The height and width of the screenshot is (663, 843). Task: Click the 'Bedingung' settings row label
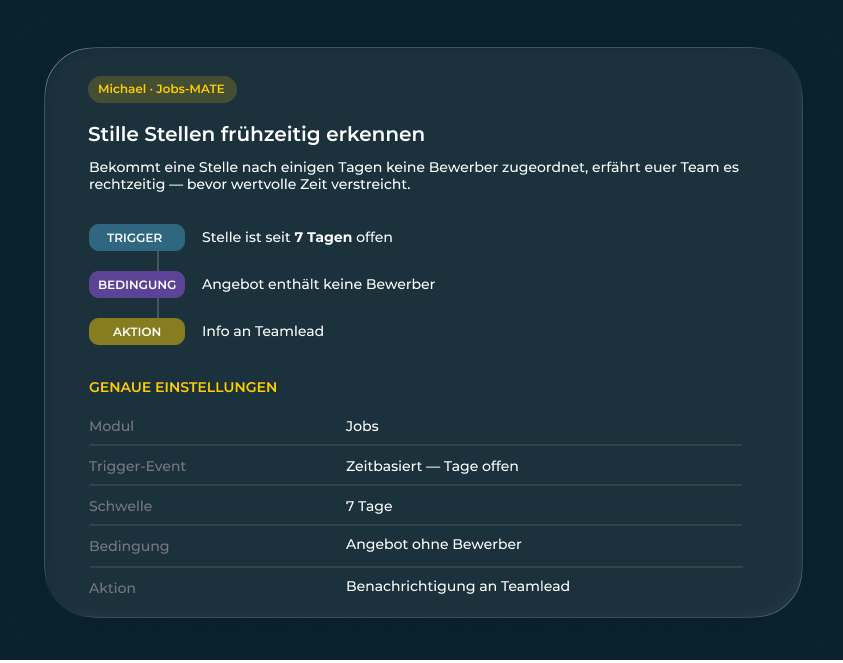pos(129,546)
